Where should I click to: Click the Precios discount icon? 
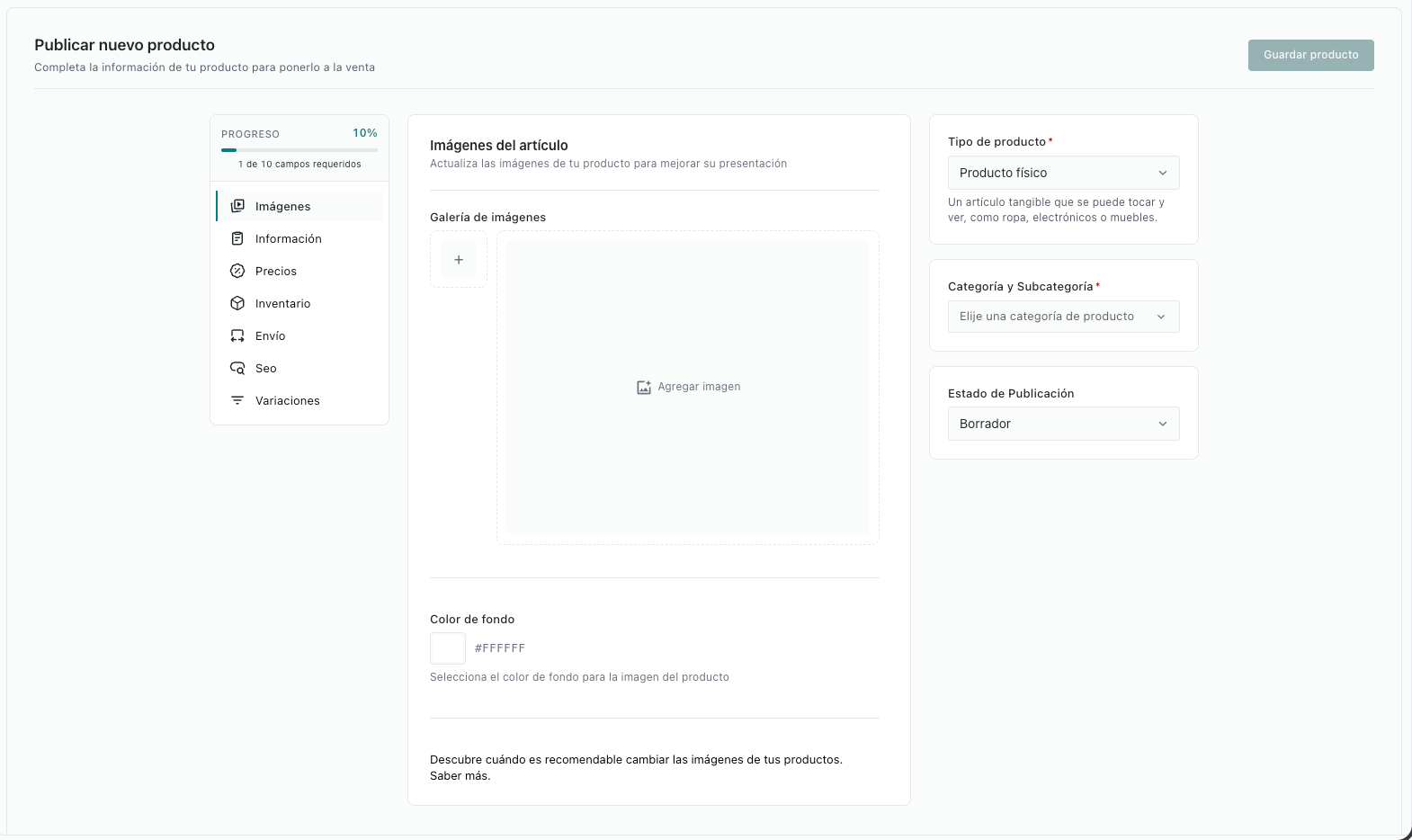click(x=237, y=271)
